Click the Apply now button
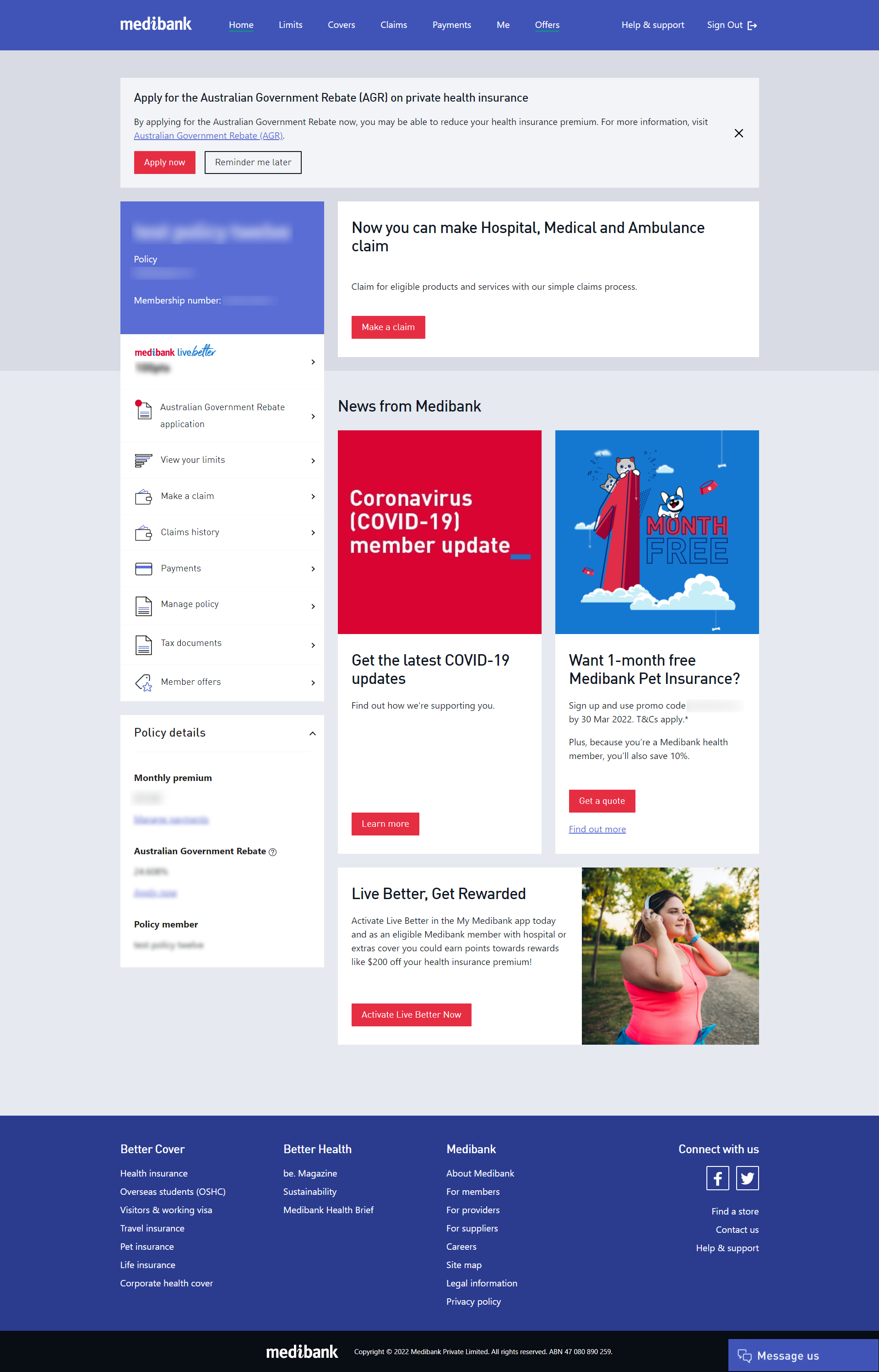This screenshot has height=1372, width=879. (x=164, y=162)
